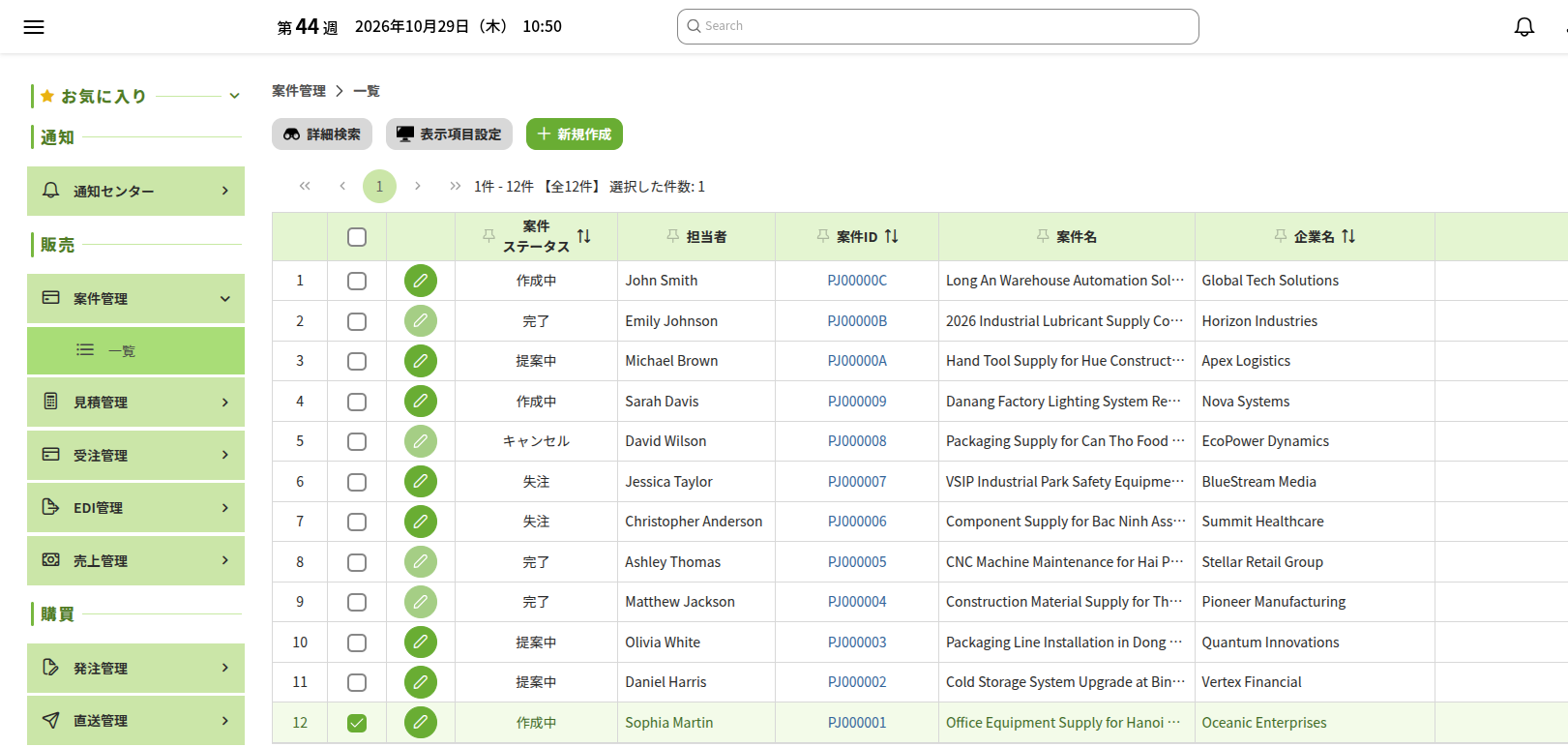Check the box for David Wilson row
This screenshot has width=1568, height=747.
point(357,441)
